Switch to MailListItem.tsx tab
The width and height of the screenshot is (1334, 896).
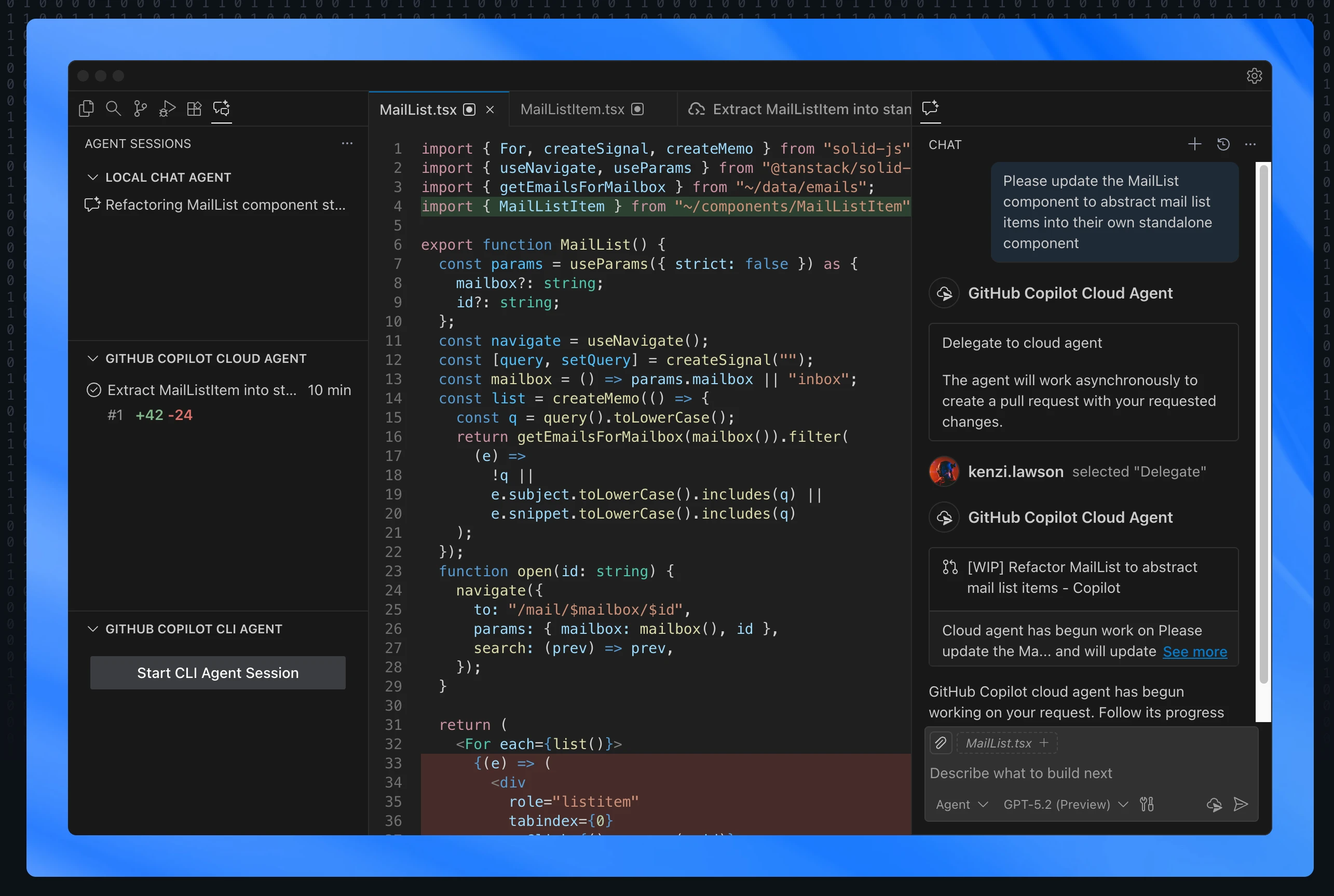pos(573,109)
